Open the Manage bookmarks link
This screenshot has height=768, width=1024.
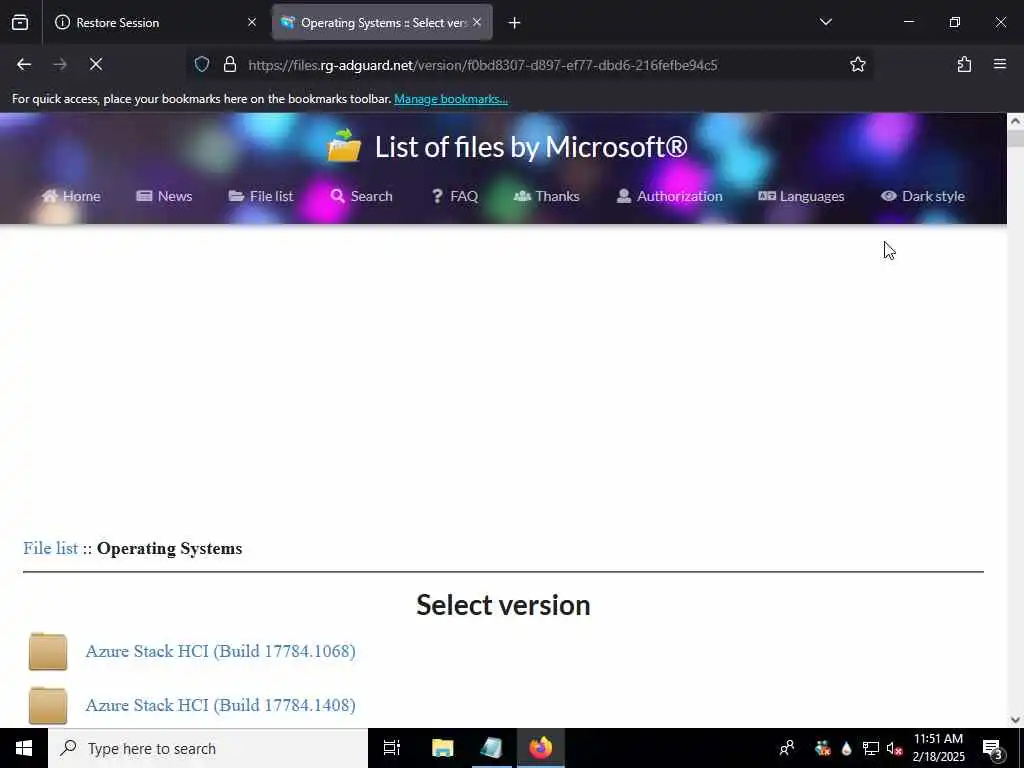(451, 99)
